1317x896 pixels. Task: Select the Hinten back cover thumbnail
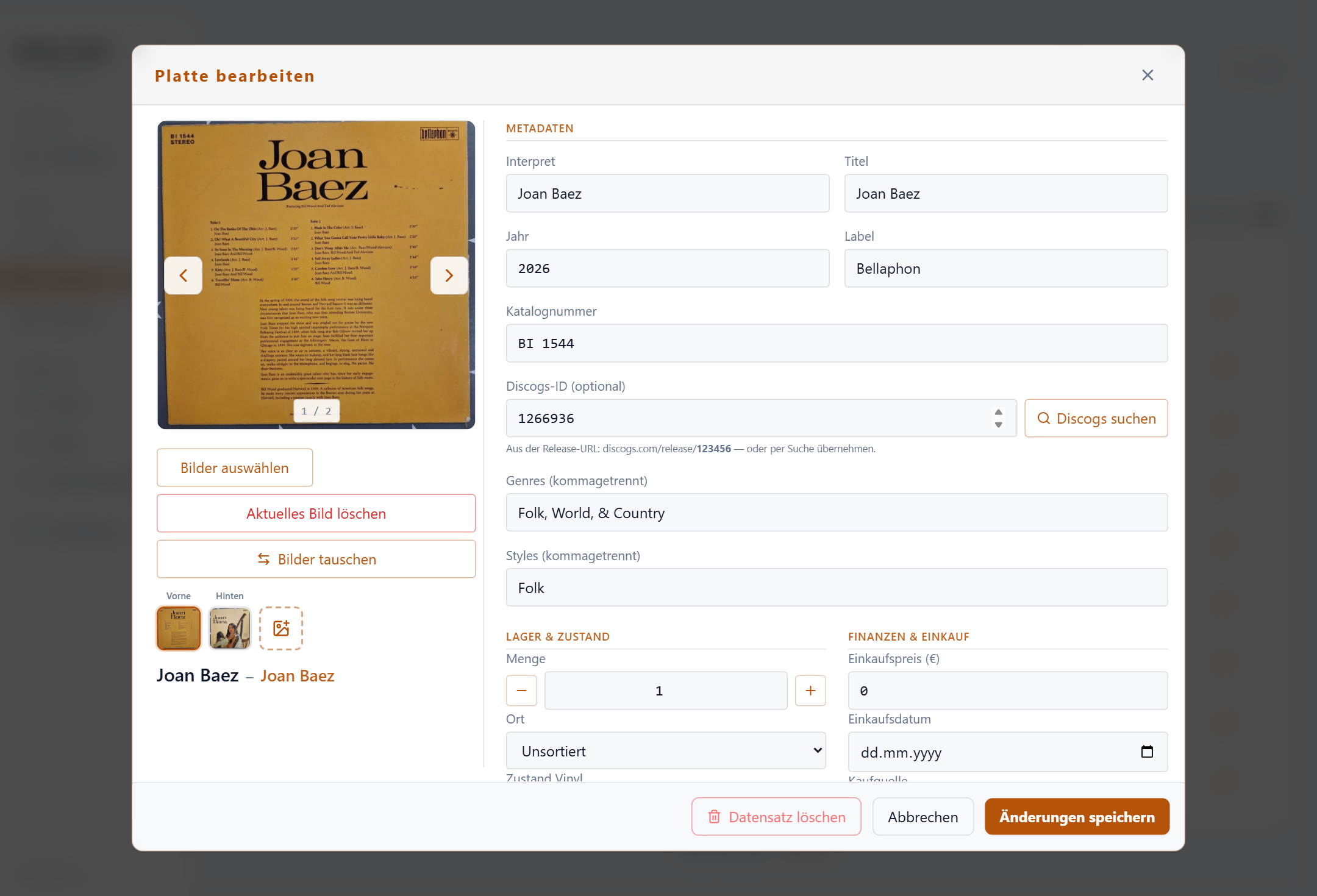[x=230, y=628]
